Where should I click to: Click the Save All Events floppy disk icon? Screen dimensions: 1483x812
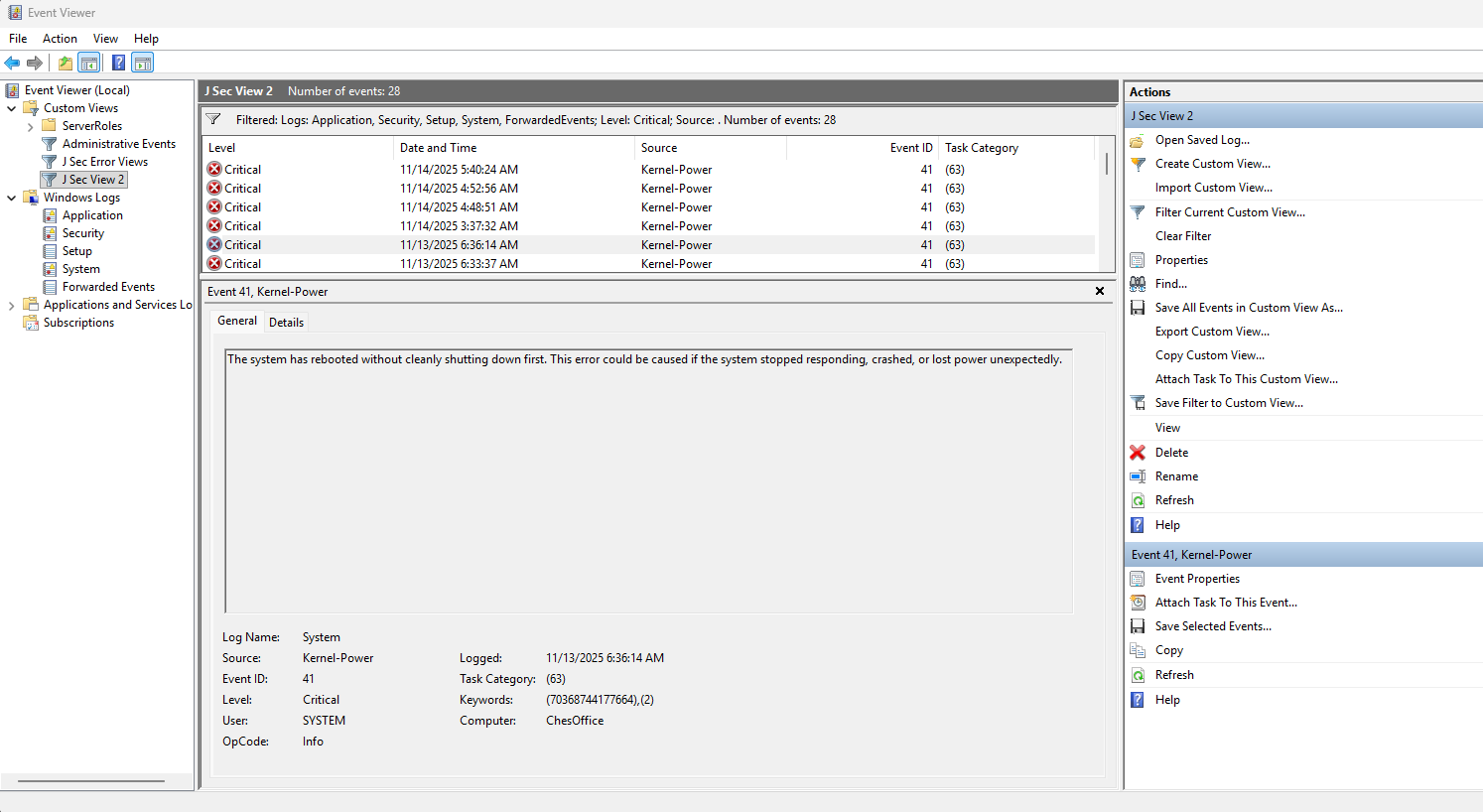pos(1138,308)
